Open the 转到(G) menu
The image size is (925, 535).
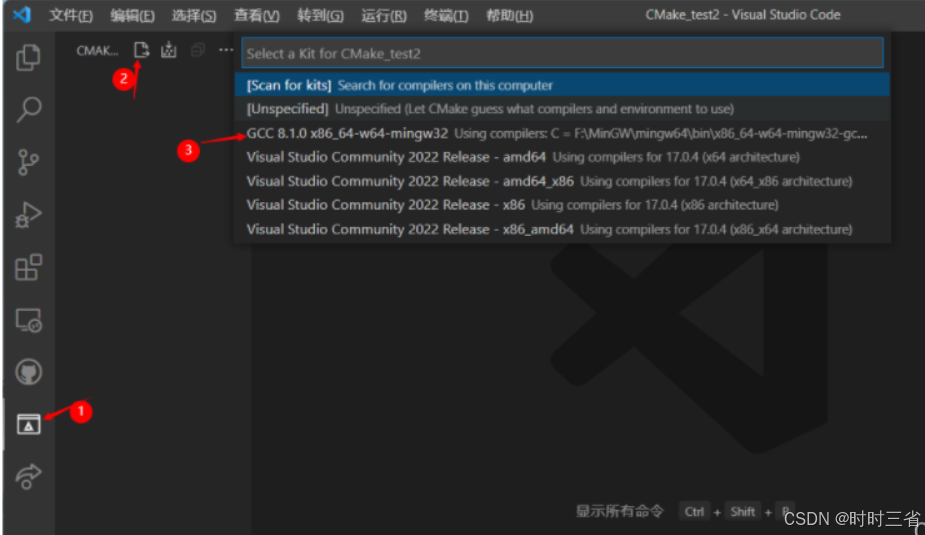pyautogui.click(x=320, y=15)
